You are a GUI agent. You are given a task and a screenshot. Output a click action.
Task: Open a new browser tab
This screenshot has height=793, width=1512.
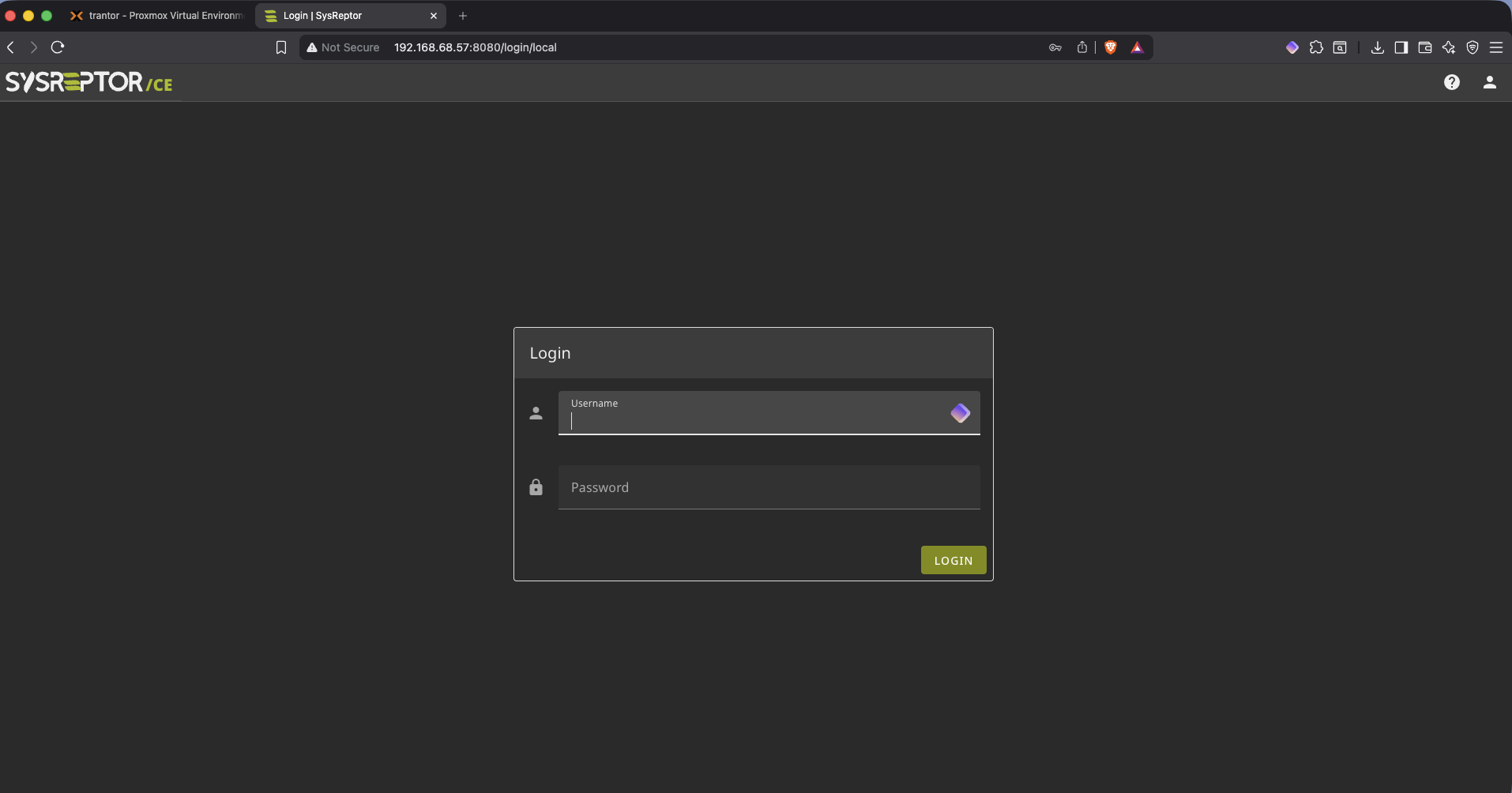click(x=463, y=16)
